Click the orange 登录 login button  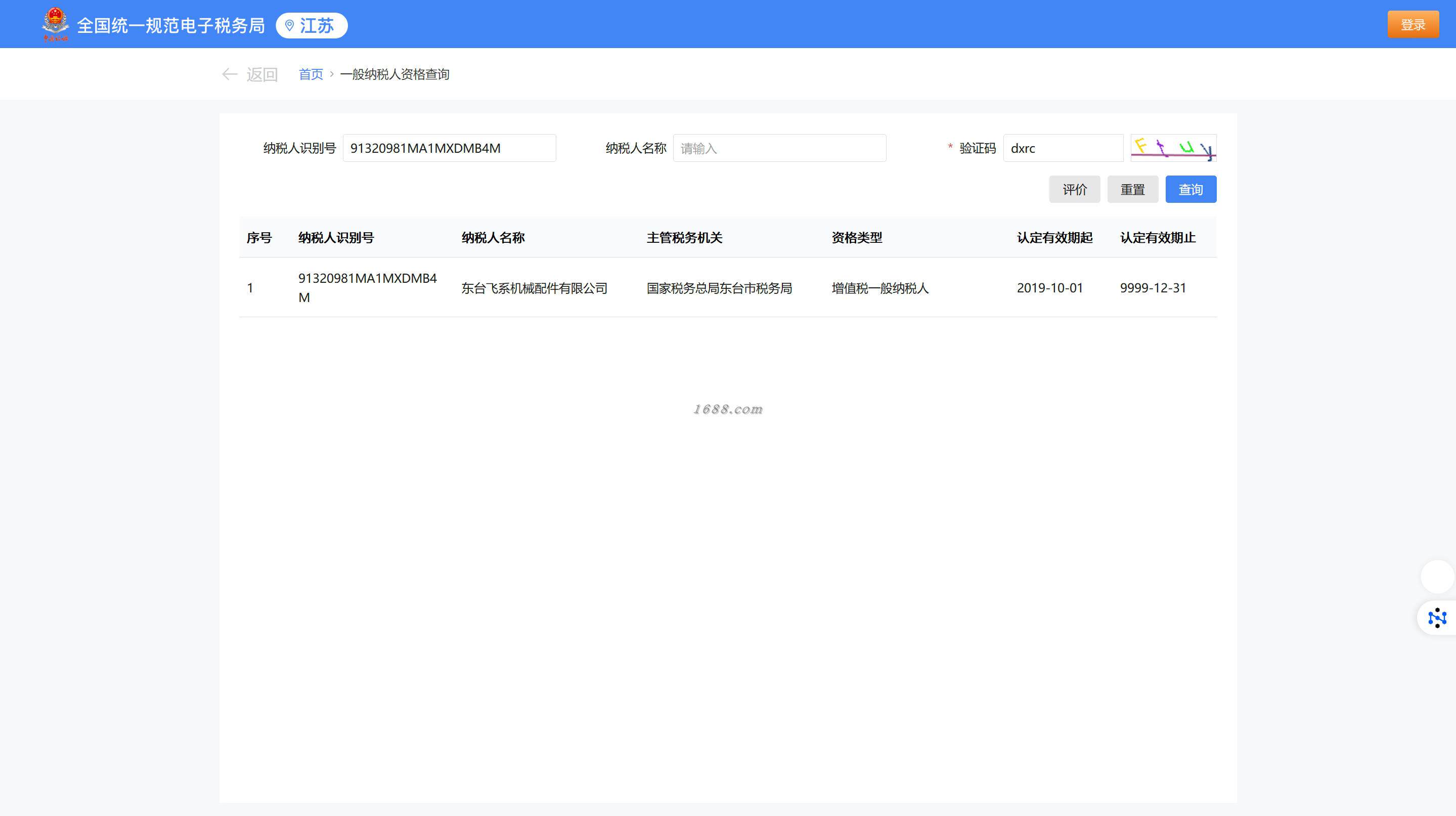click(x=1413, y=24)
